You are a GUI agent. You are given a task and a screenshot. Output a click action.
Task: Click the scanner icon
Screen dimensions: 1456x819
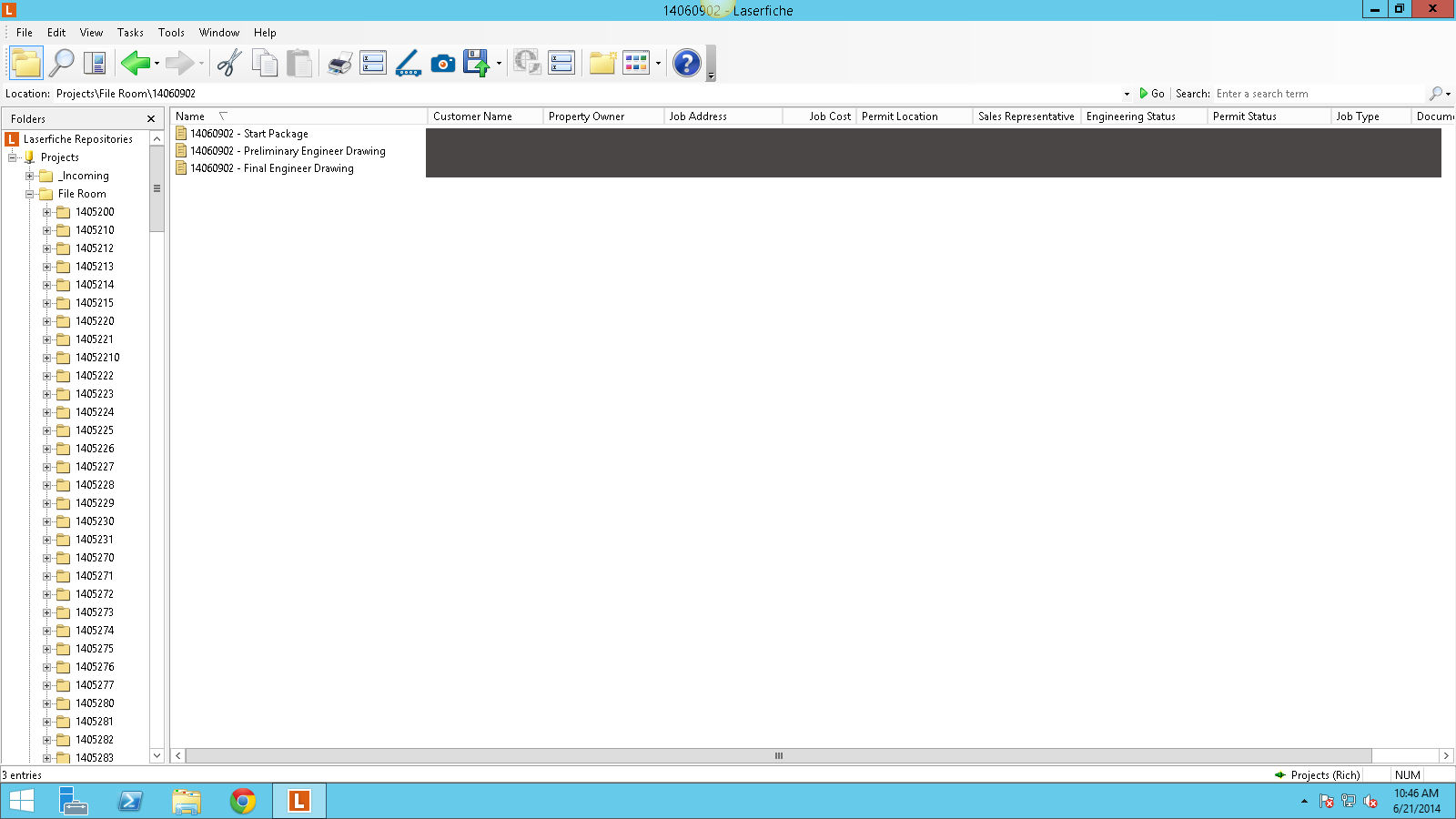pyautogui.click(x=408, y=63)
